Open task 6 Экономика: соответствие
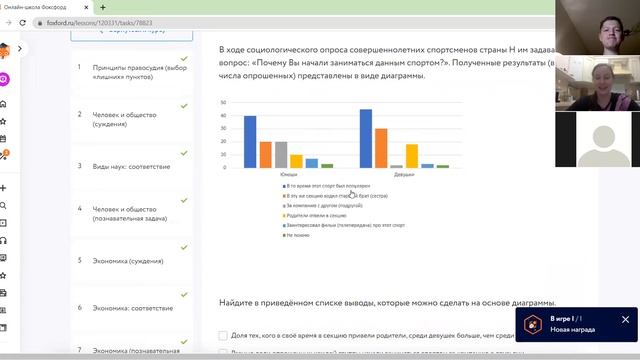Viewport: 640px width, 360px height. (x=131, y=308)
